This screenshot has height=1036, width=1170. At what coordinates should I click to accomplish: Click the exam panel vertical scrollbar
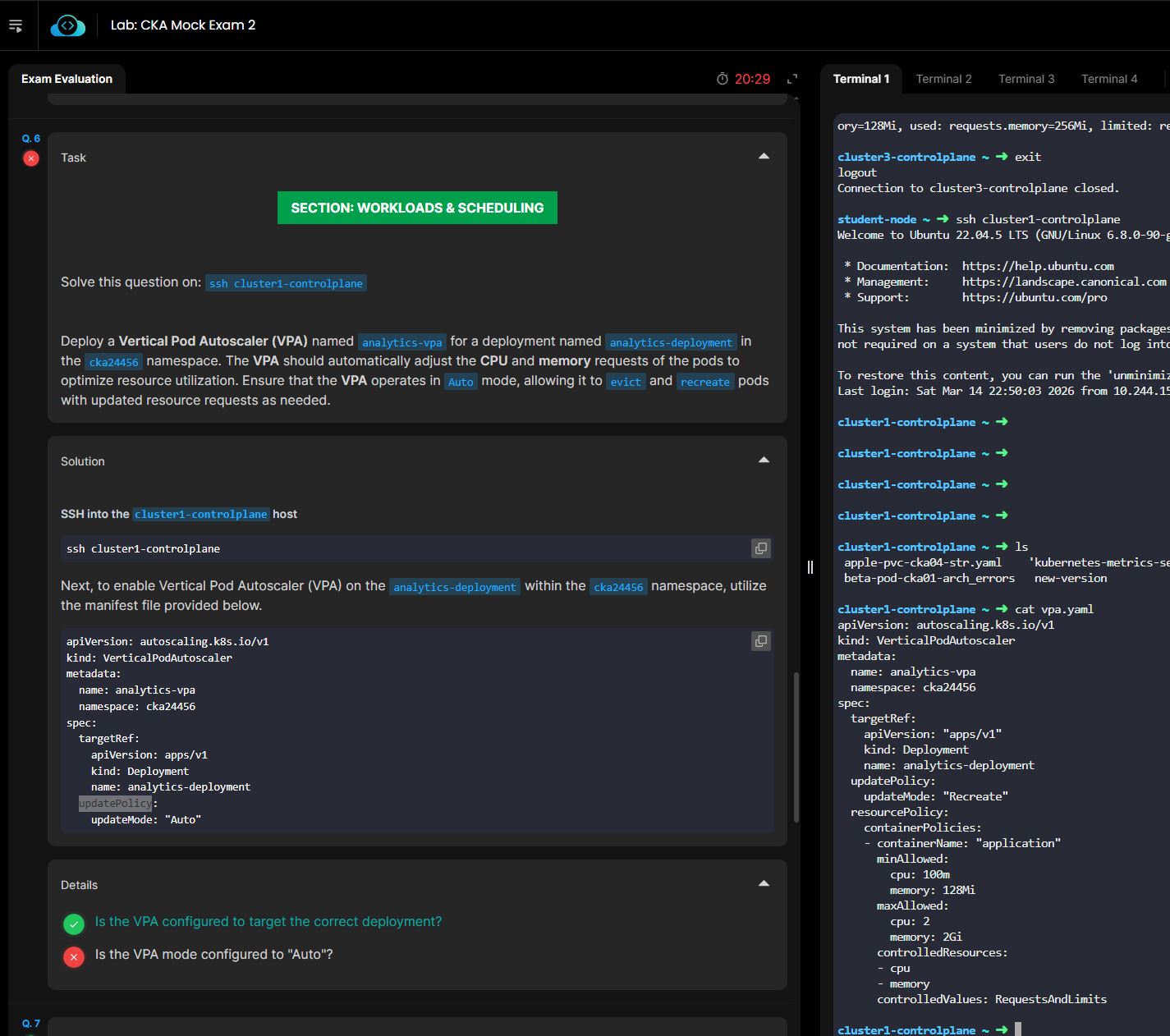[795, 747]
